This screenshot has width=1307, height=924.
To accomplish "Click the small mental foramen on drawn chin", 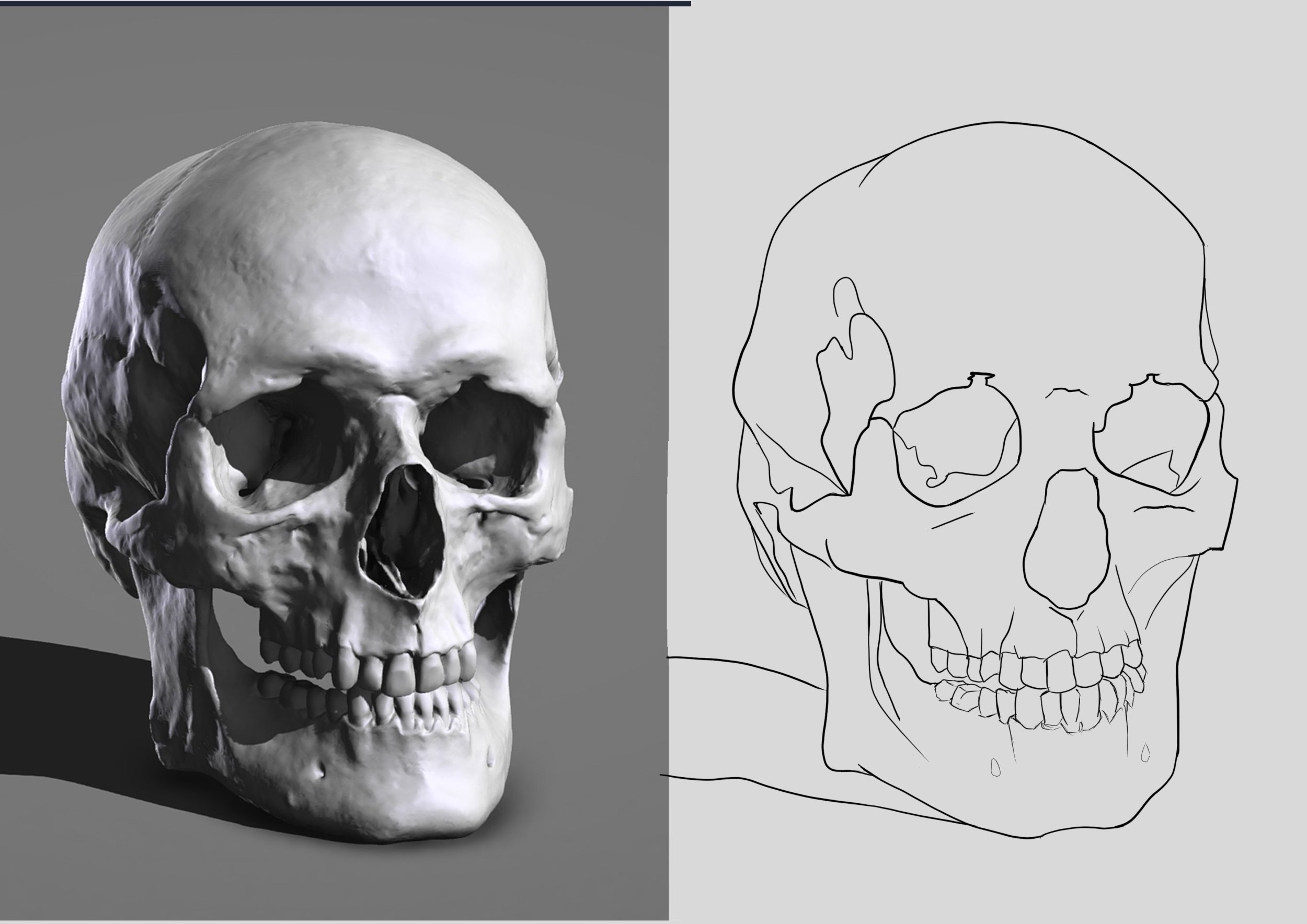I will tap(995, 768).
